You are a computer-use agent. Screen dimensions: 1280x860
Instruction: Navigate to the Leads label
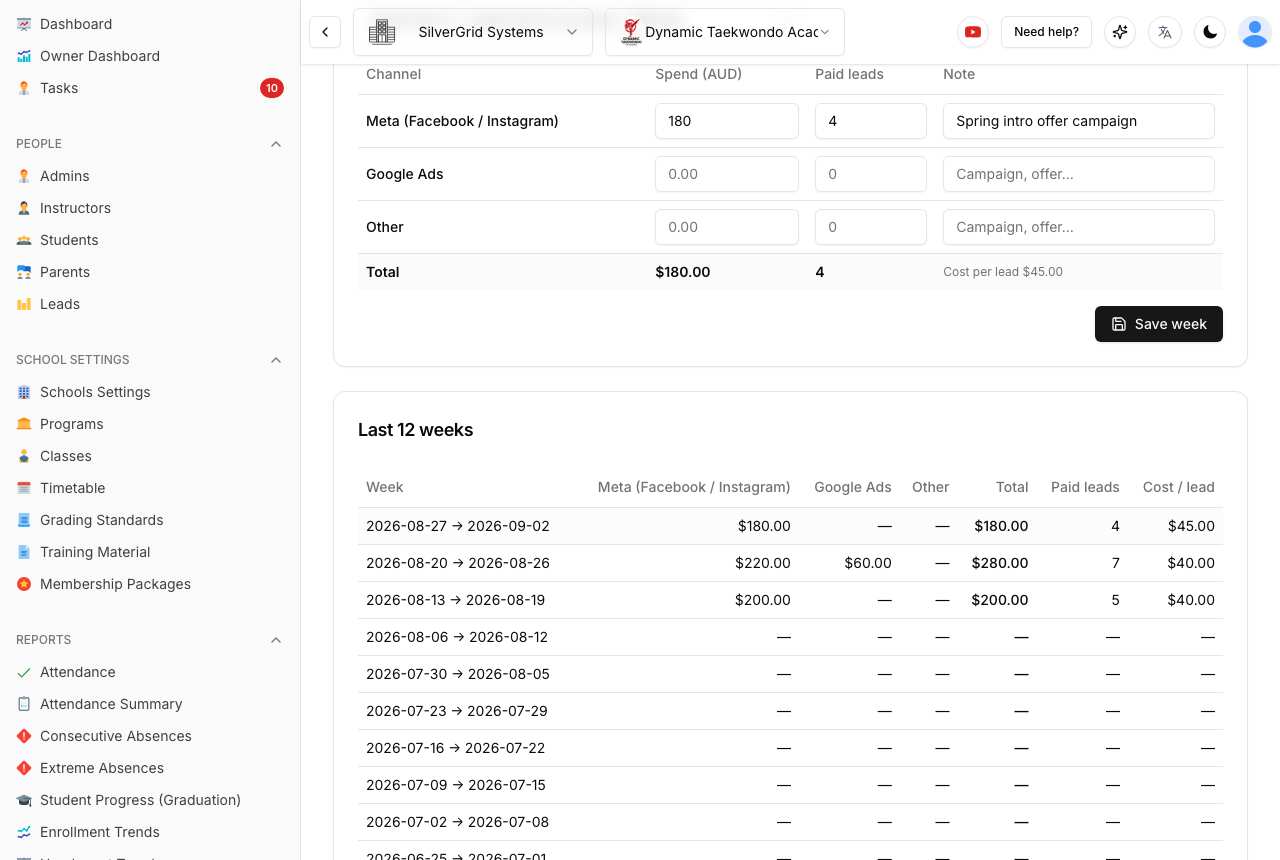[60, 304]
